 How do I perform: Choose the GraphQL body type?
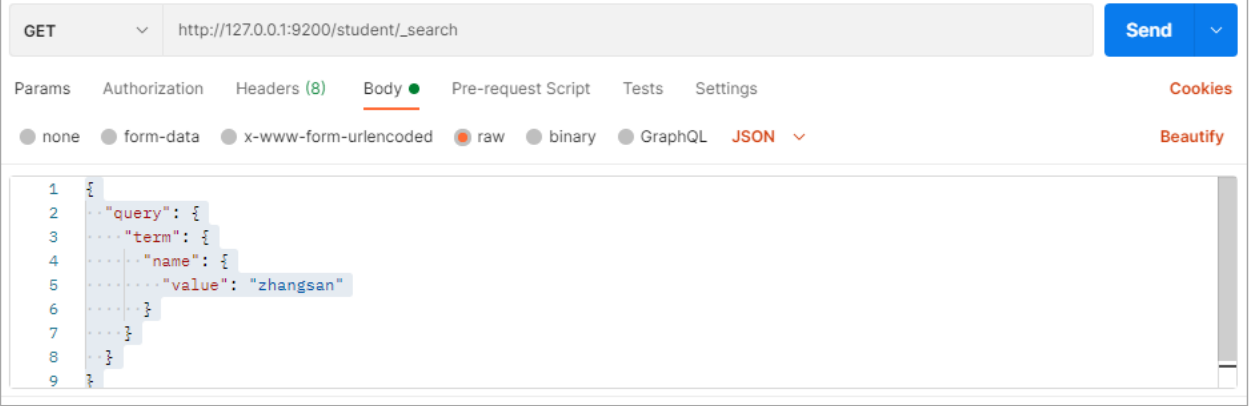pyautogui.click(x=626, y=137)
